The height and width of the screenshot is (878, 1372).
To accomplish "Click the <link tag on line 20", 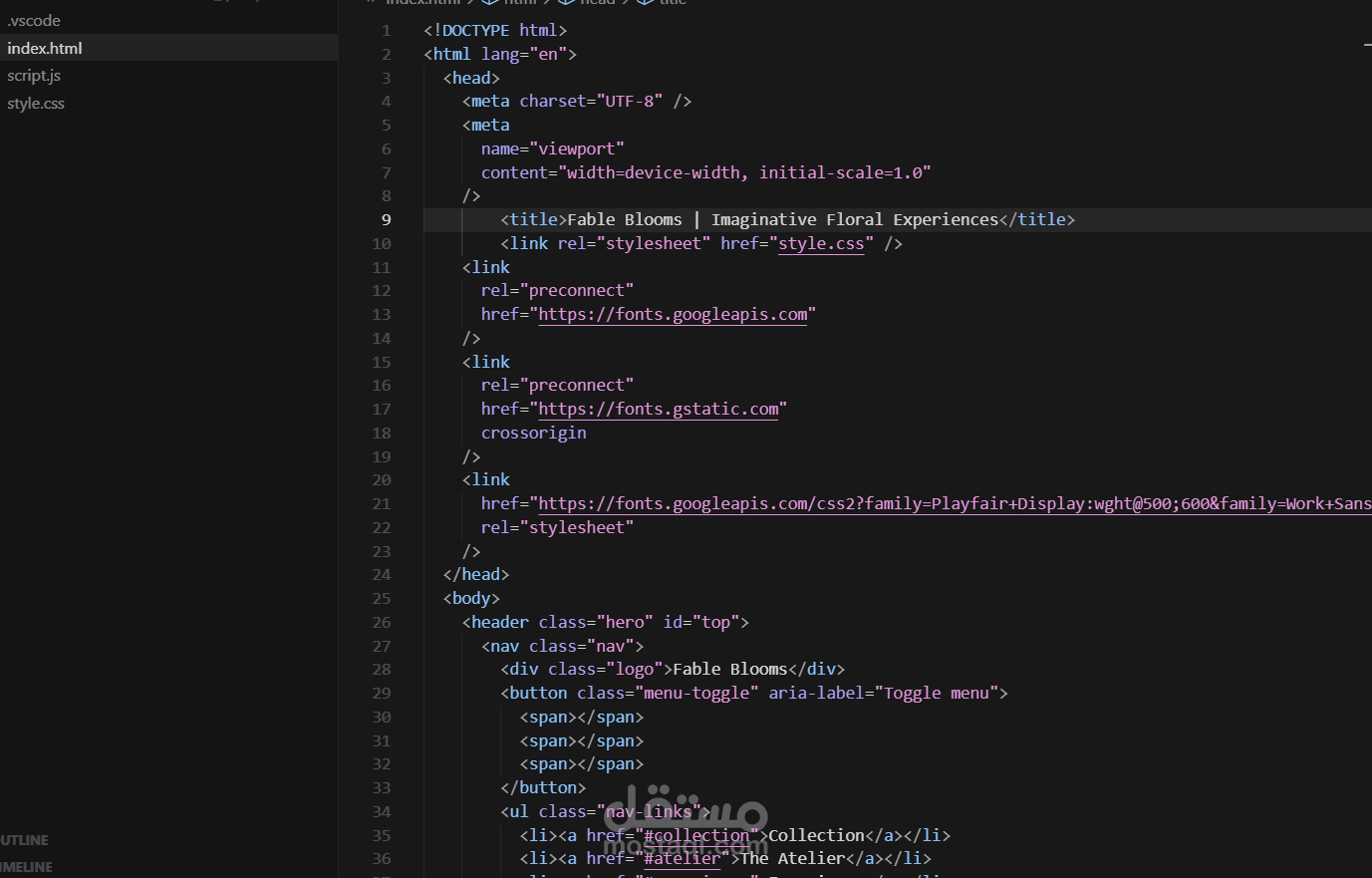I will click(x=486, y=479).
